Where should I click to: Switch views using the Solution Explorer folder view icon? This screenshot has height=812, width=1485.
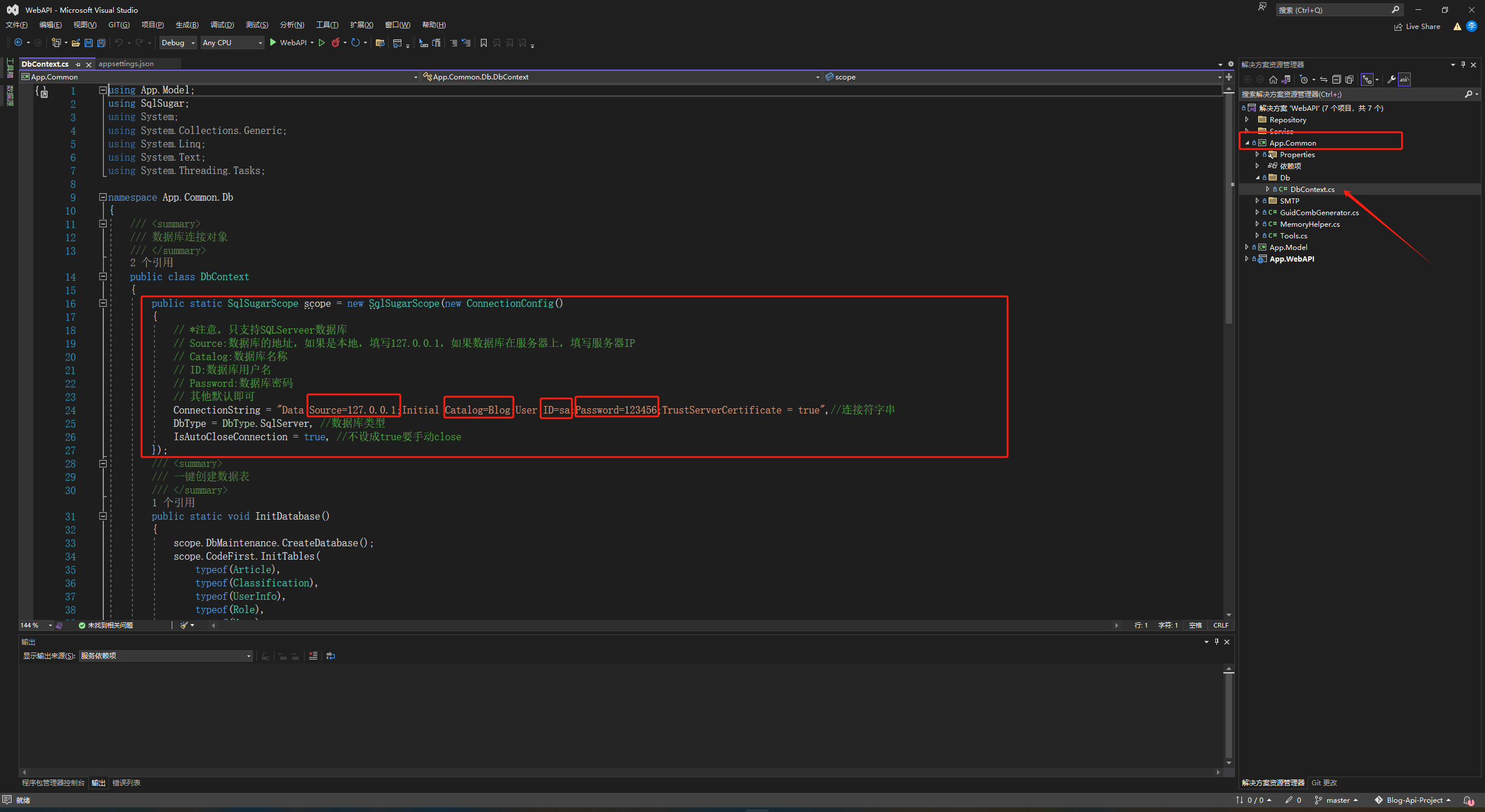pyautogui.click(x=1285, y=79)
